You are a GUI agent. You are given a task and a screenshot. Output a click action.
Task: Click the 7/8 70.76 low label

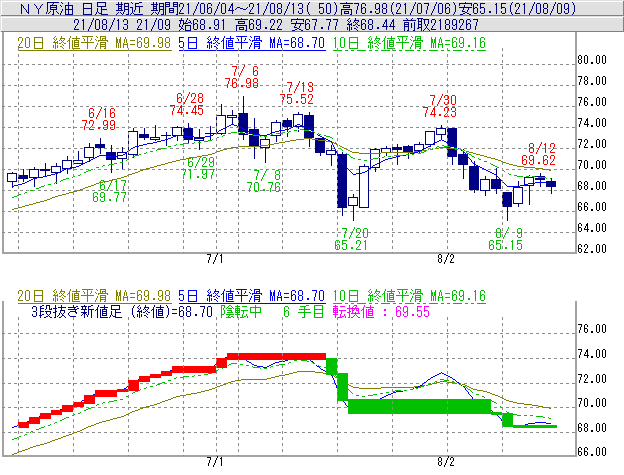263,181
